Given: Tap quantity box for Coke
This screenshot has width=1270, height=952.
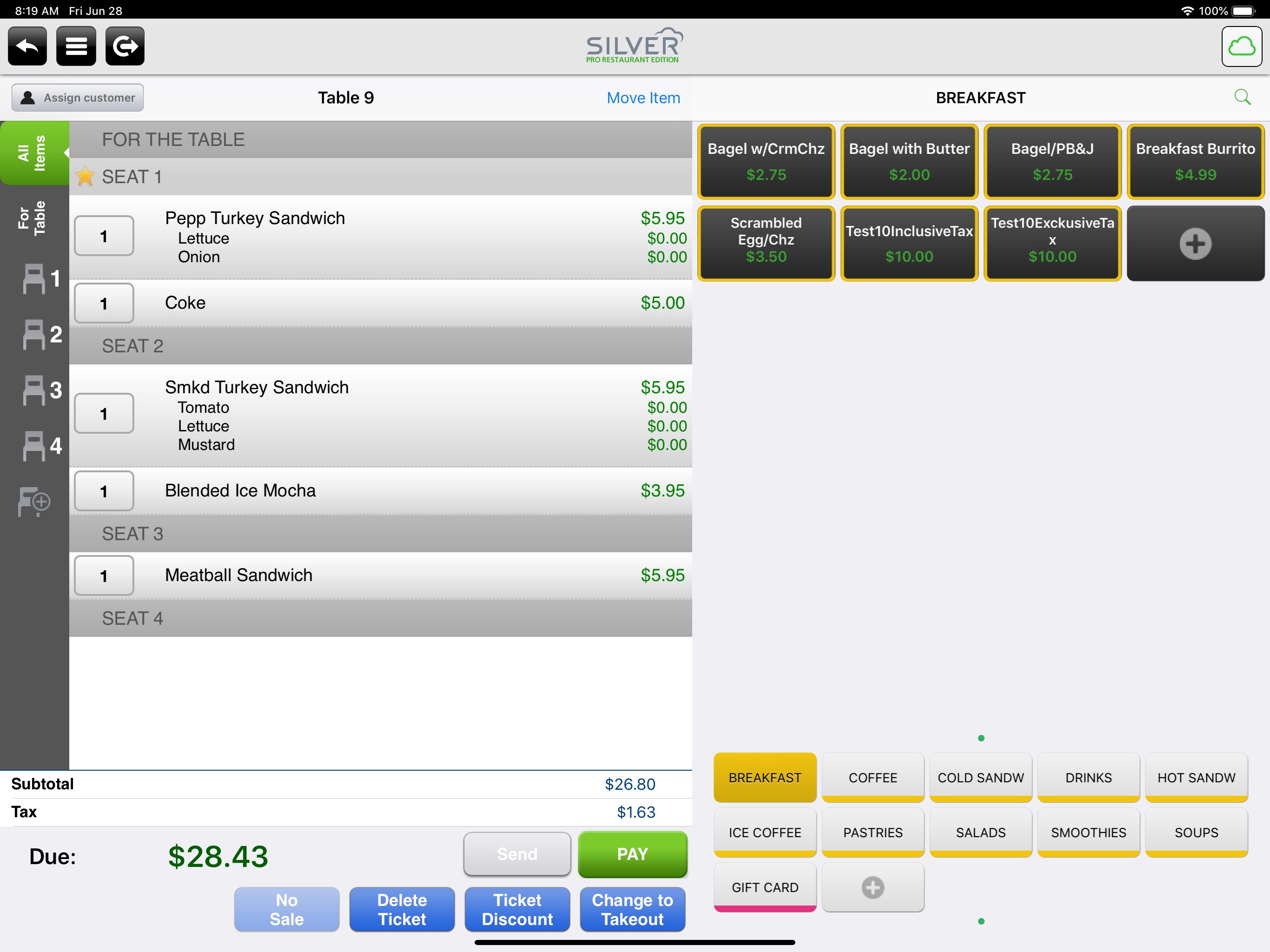Looking at the screenshot, I should [104, 303].
